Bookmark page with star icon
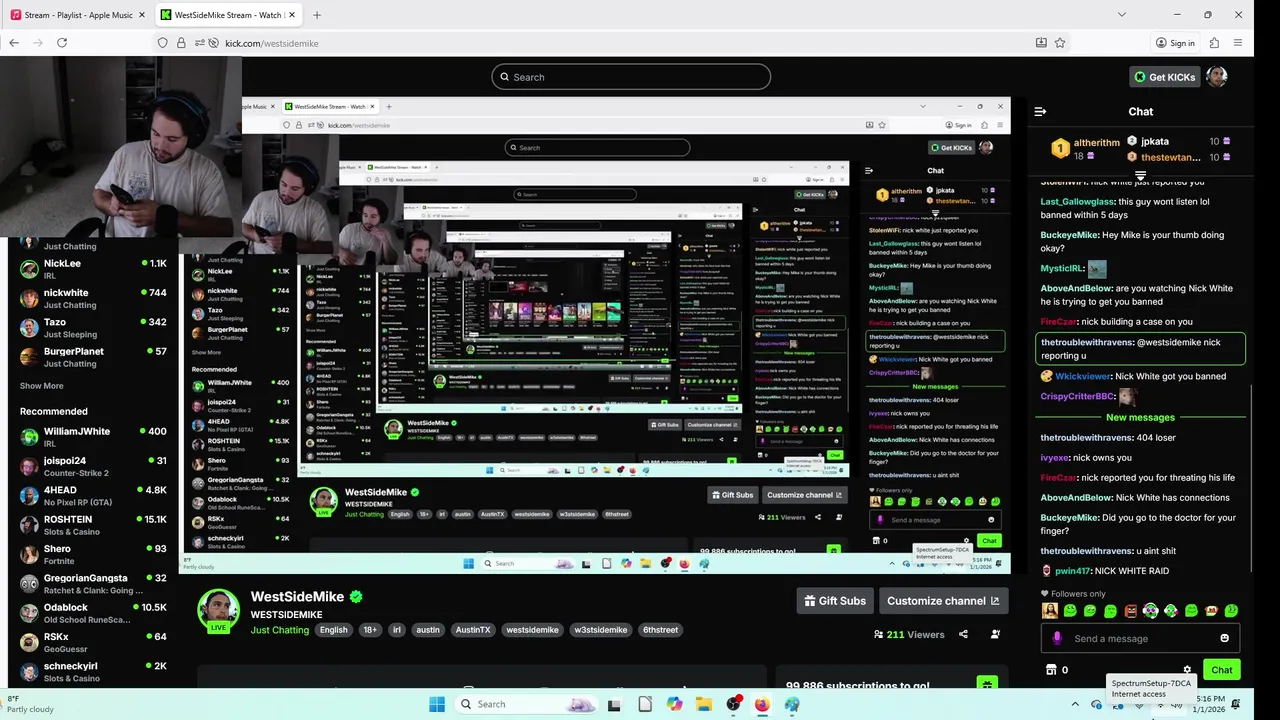The image size is (1280, 720). pos(1060,43)
